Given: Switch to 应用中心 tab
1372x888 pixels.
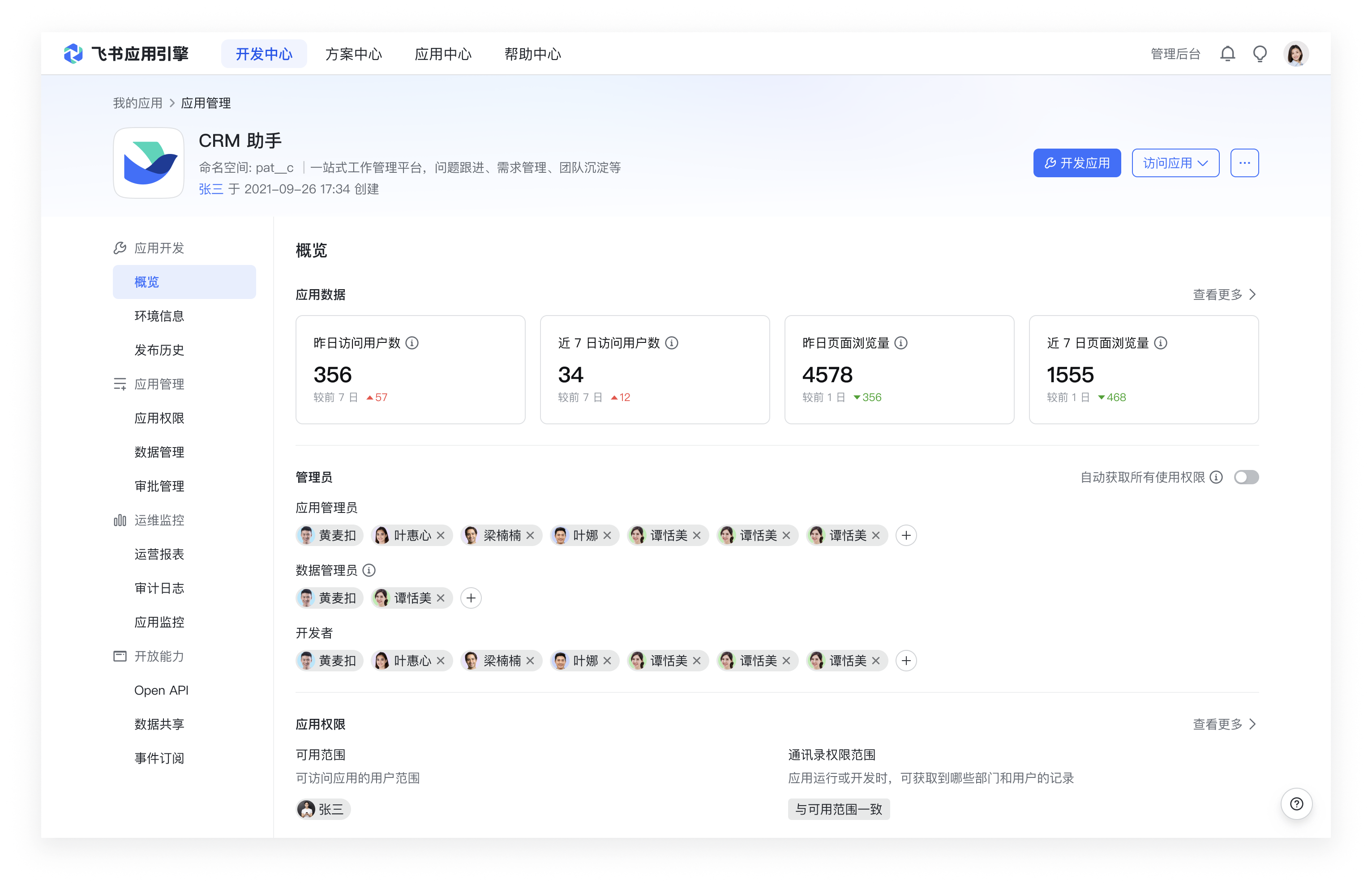Looking at the screenshot, I should coord(443,54).
